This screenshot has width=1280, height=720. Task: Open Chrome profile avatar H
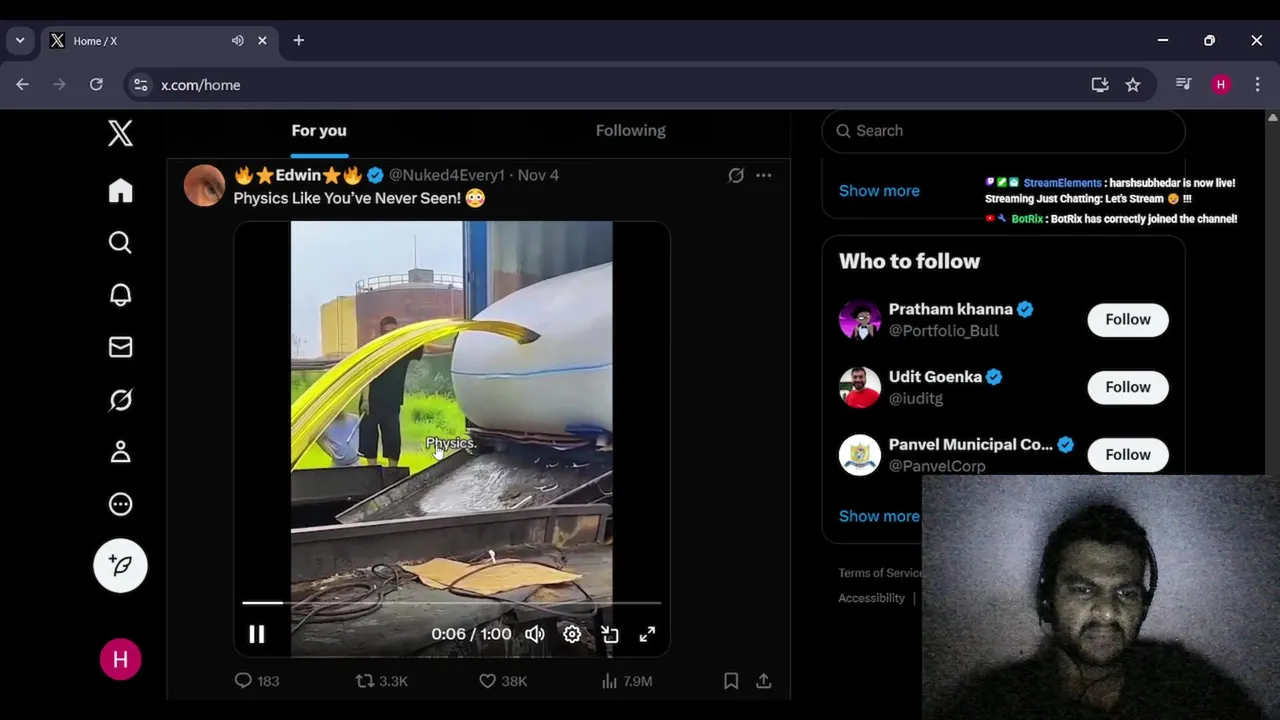click(1220, 85)
